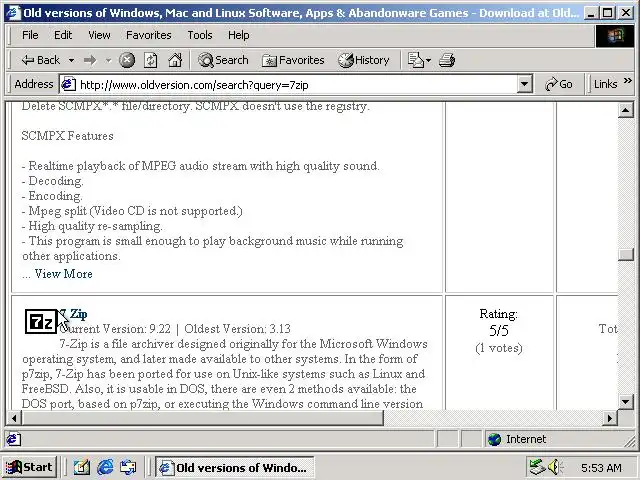Image resolution: width=640 pixels, height=480 pixels.
Task: Open the Favorites menu in menu bar
Action: 149,35
